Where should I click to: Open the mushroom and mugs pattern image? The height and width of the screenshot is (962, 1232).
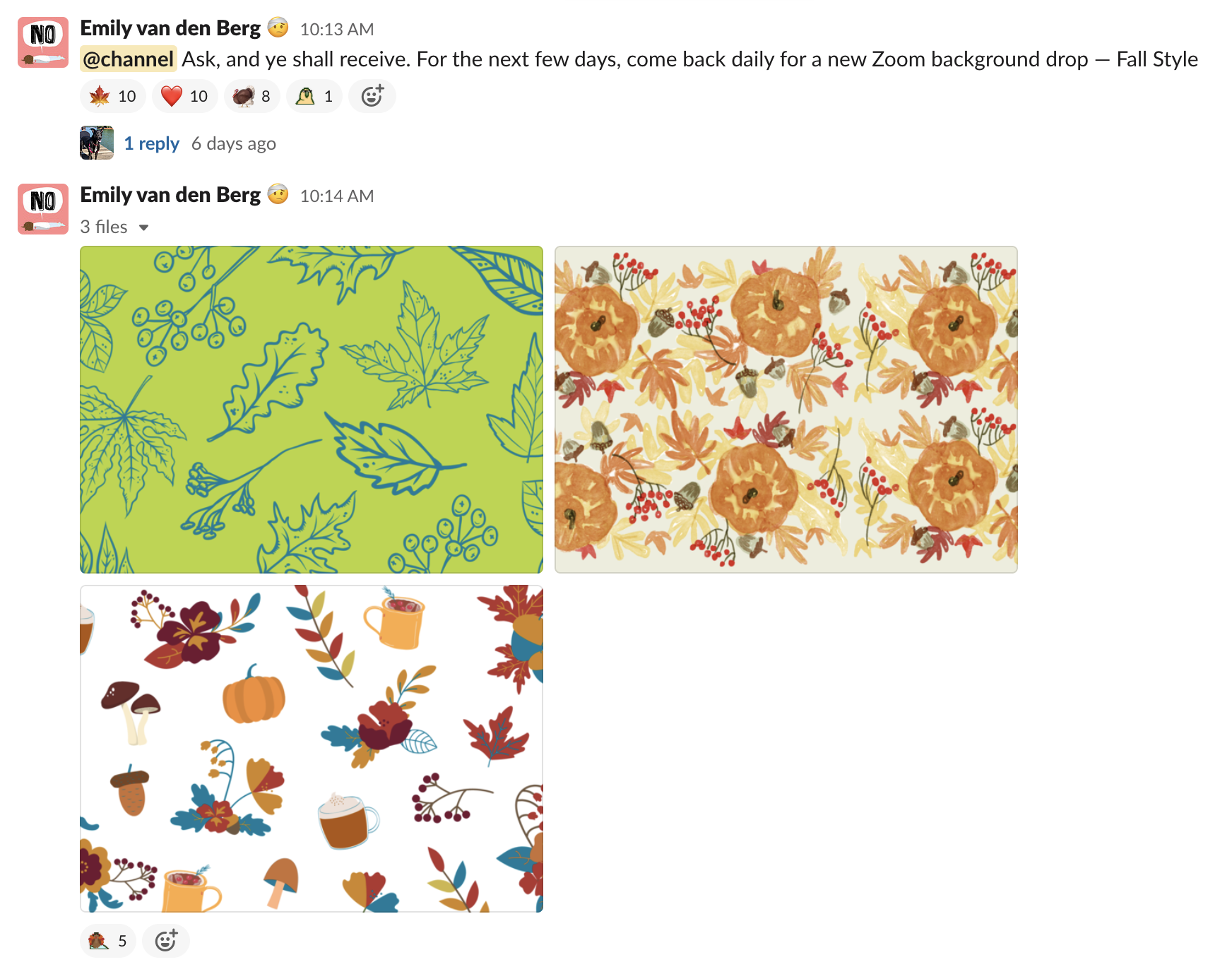(x=312, y=749)
